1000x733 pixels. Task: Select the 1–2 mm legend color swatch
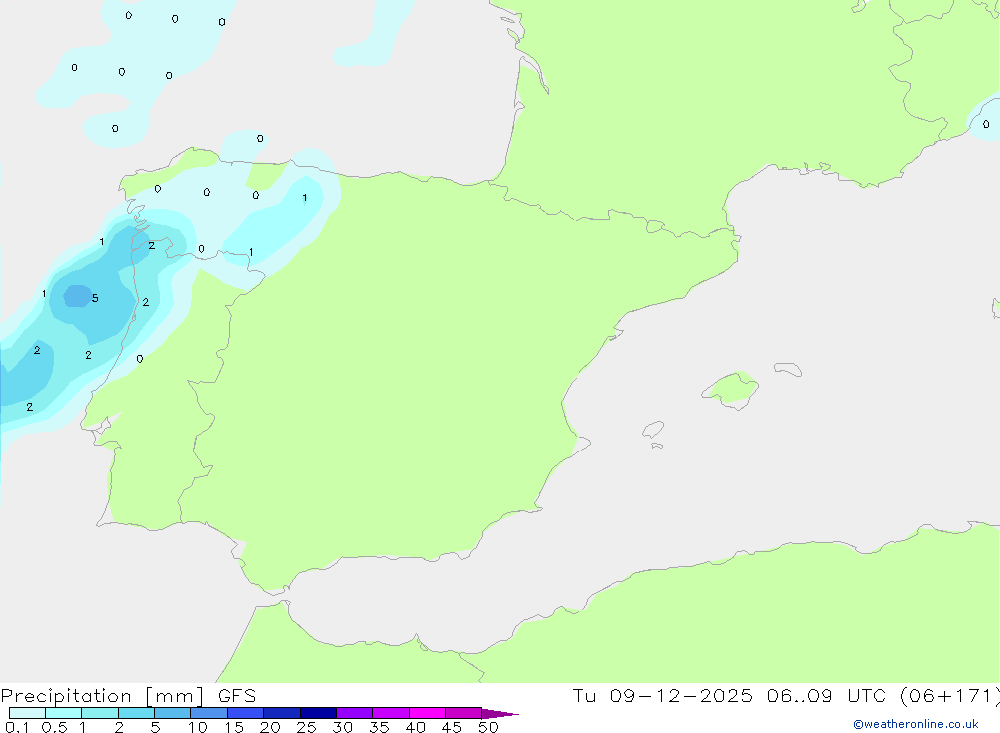(x=100, y=713)
